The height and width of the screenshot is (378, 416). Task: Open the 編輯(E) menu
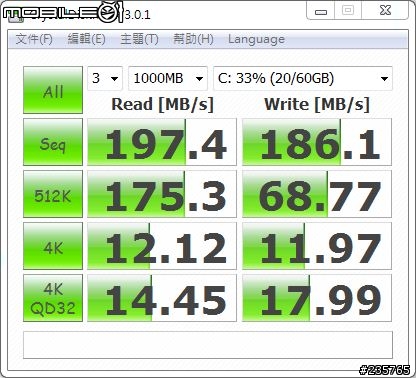[x=86, y=39]
